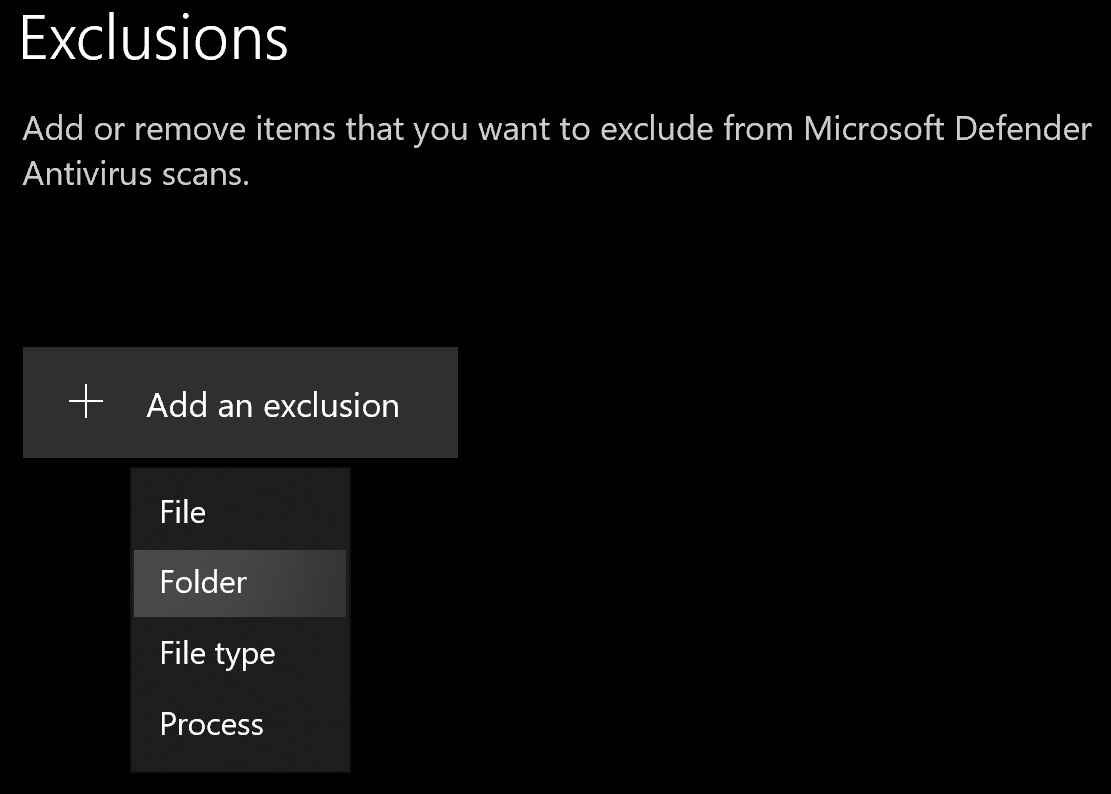This screenshot has height=794, width=1111.
Task: Select Process exclusion option
Action: coord(211,724)
